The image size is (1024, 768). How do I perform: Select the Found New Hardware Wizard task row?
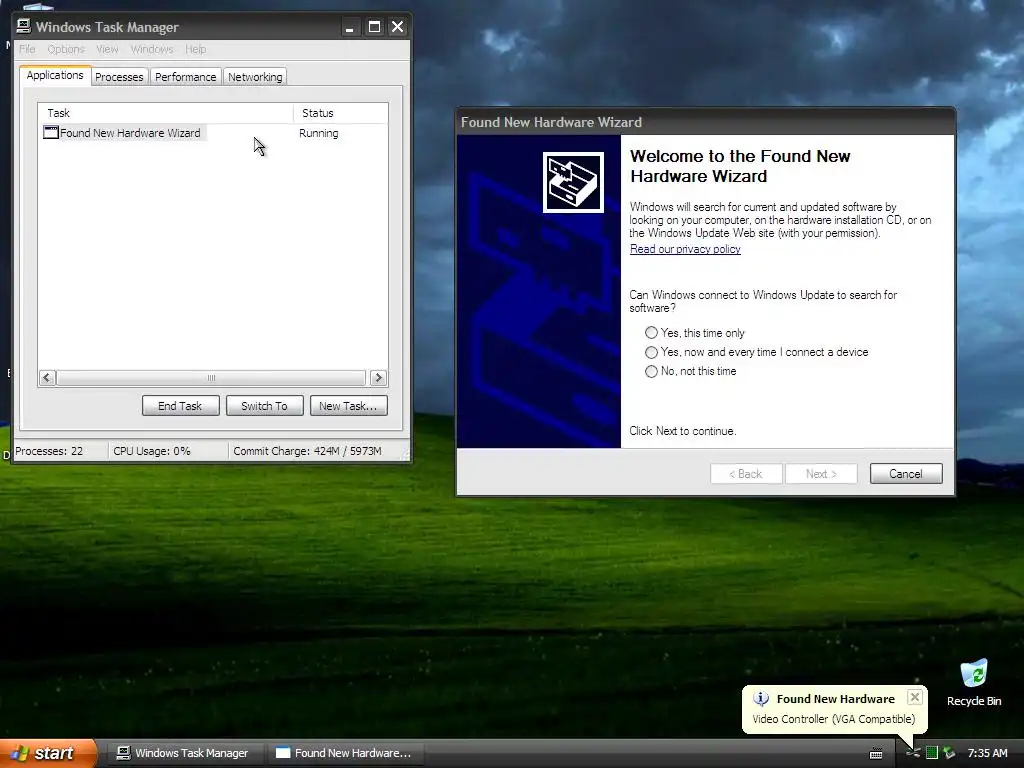click(213, 133)
